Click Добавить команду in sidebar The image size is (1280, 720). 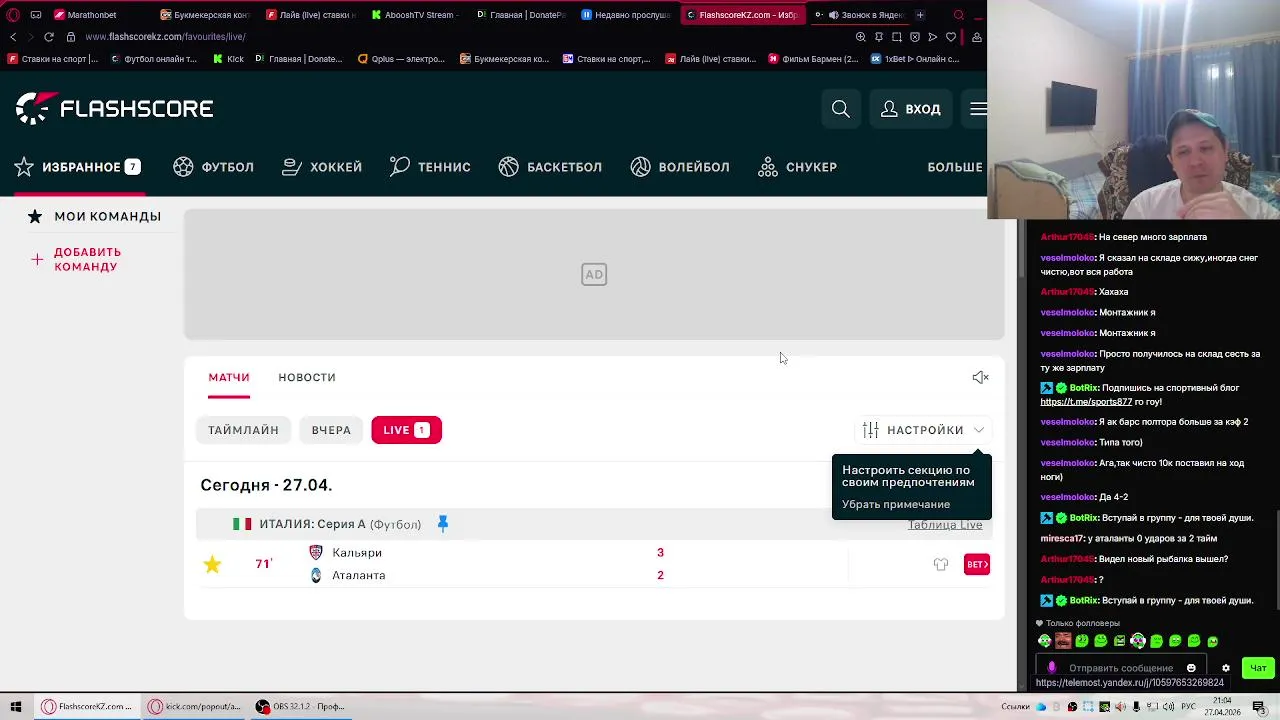[x=76, y=259]
